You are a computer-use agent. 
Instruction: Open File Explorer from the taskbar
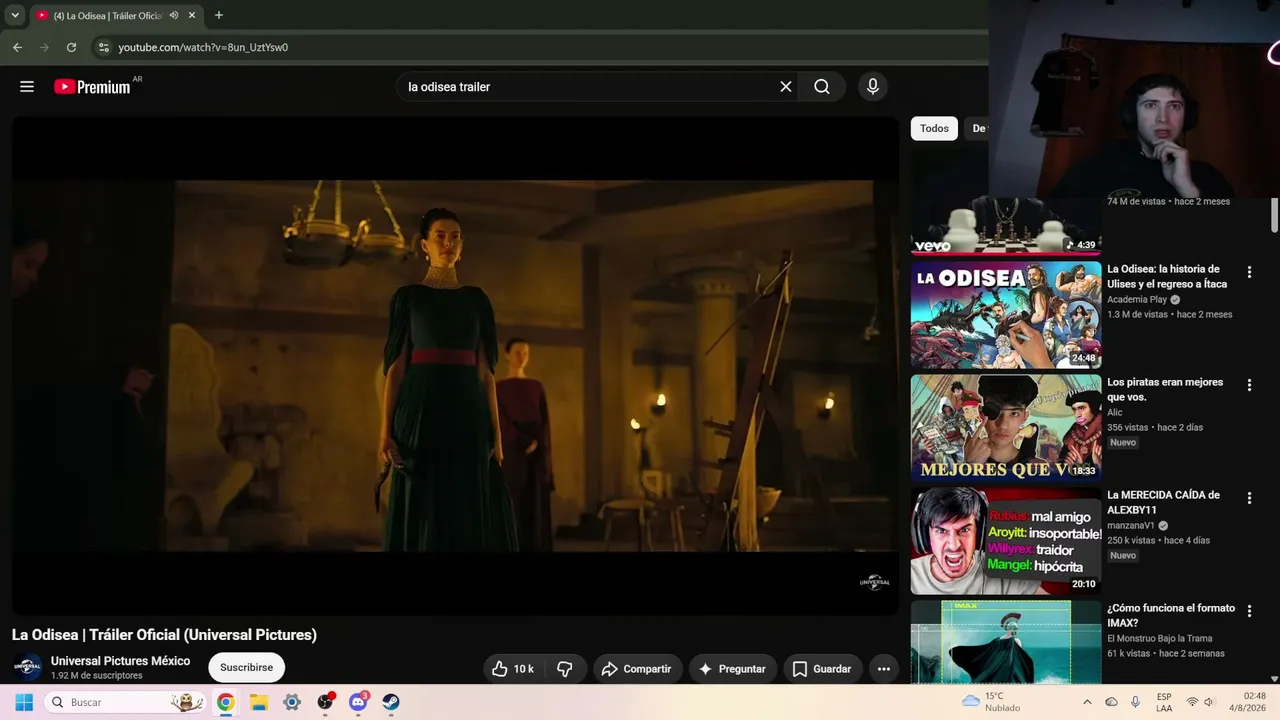pos(258,702)
